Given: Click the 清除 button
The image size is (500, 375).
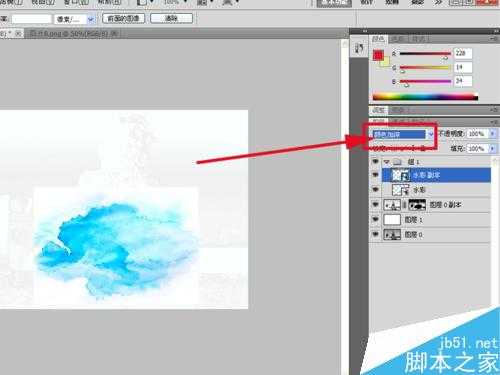Looking at the screenshot, I should click(x=171, y=18).
